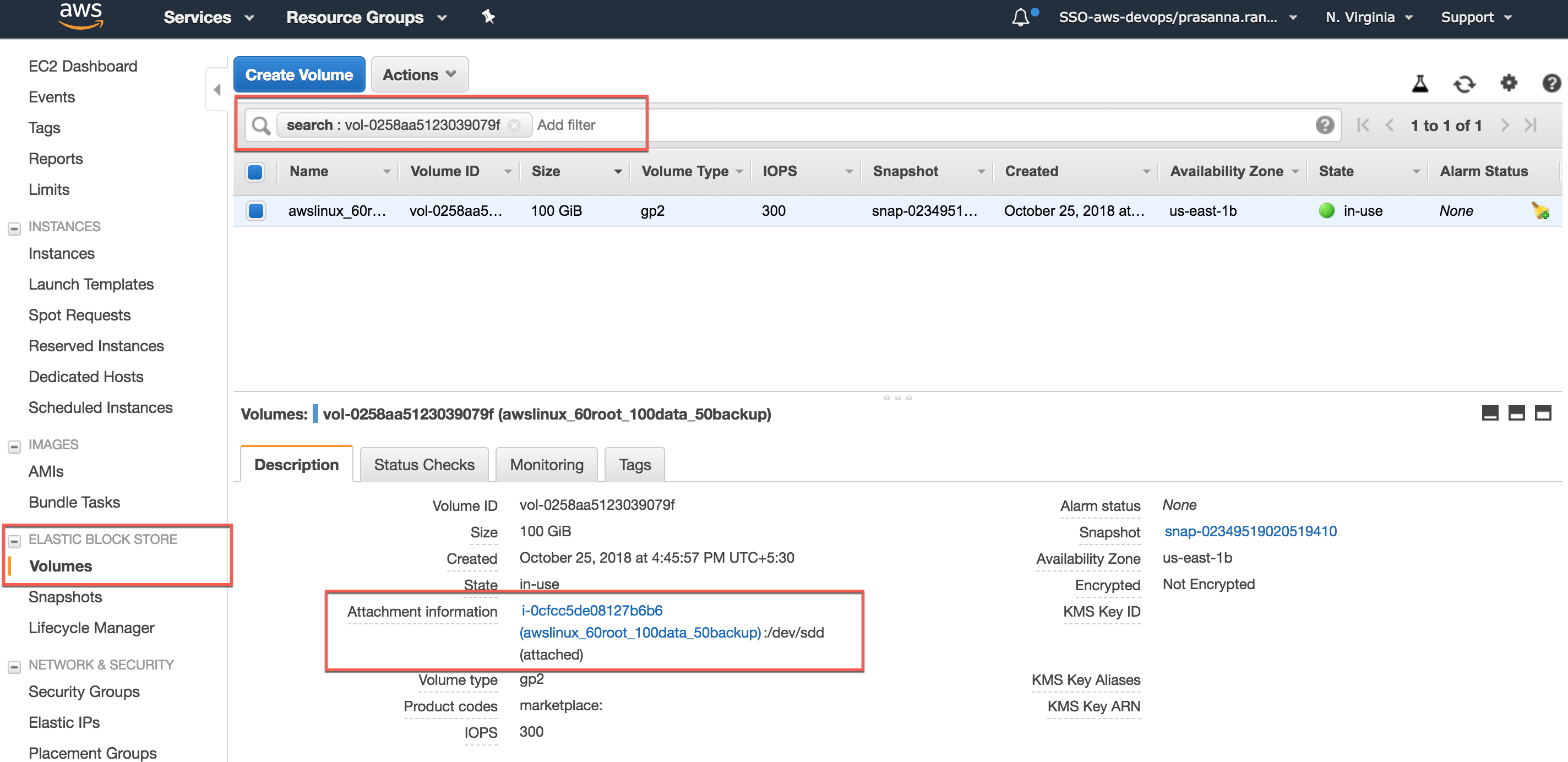Click the pin shortcuts icon in top bar
1568x762 pixels.
point(488,17)
